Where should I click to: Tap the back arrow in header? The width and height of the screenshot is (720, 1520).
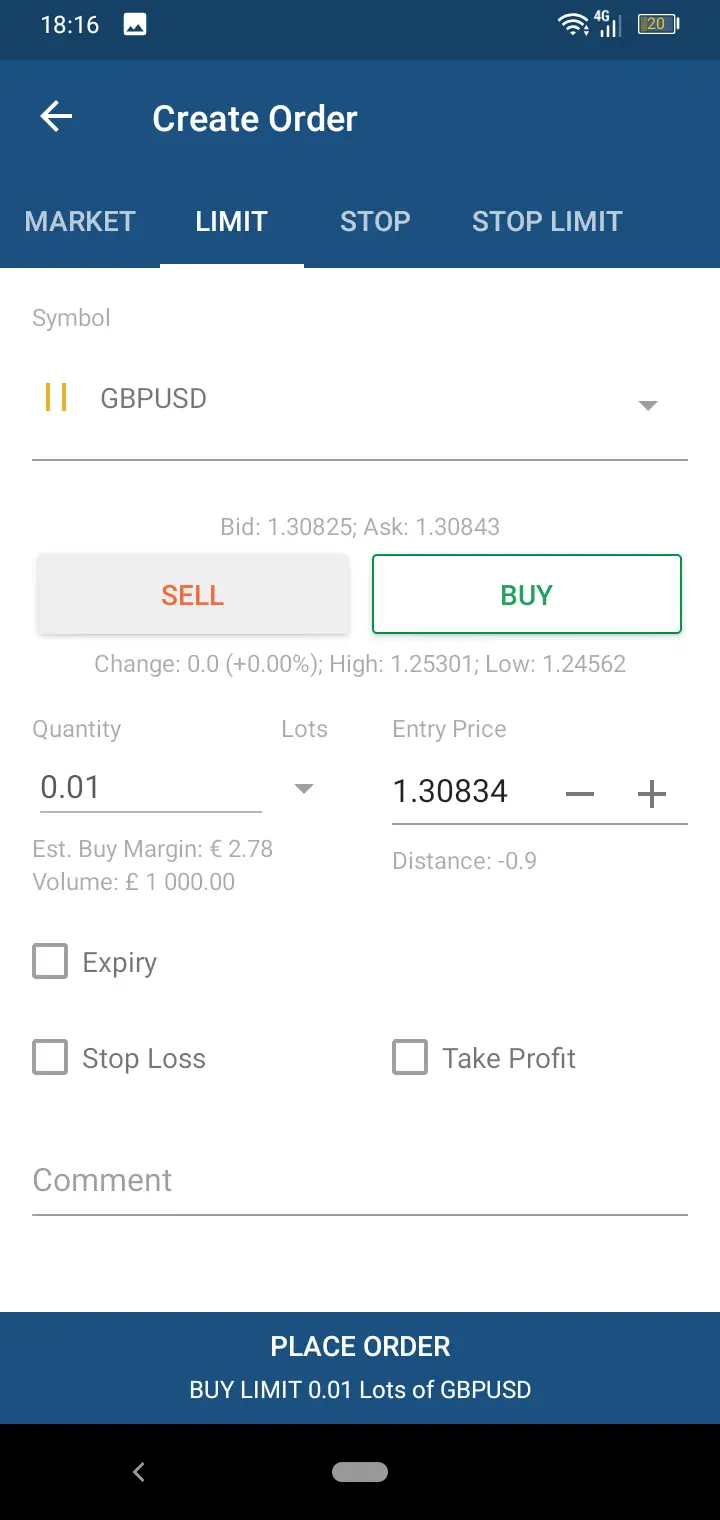pyautogui.click(x=56, y=117)
